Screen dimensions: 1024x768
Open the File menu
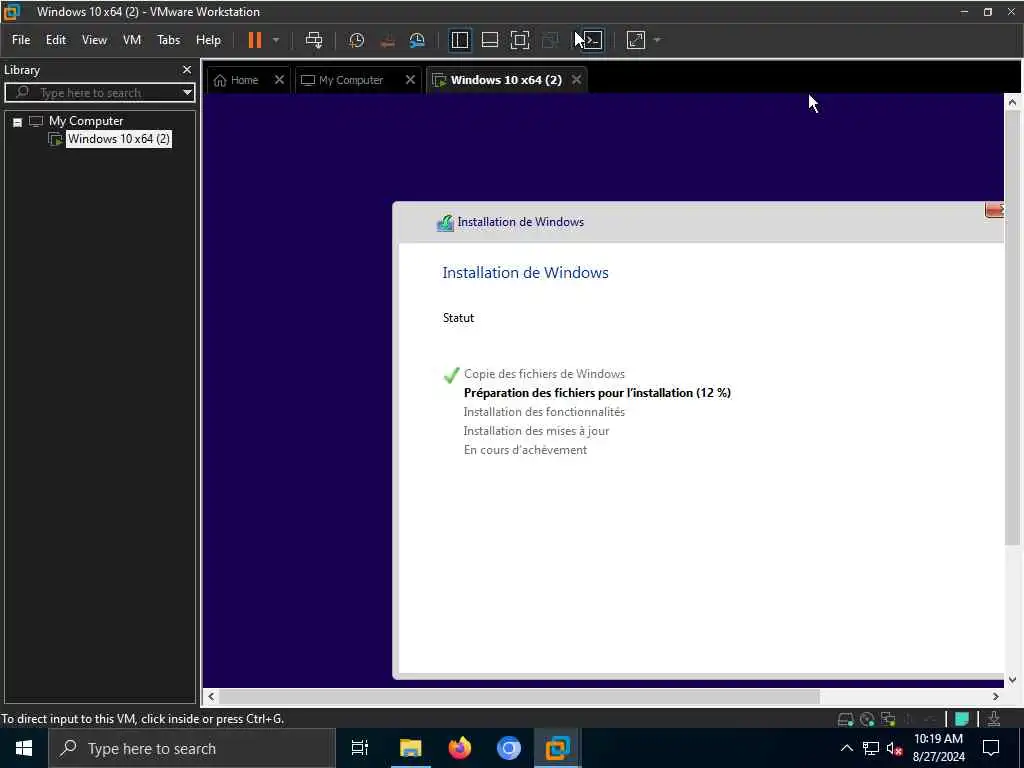[x=21, y=40]
